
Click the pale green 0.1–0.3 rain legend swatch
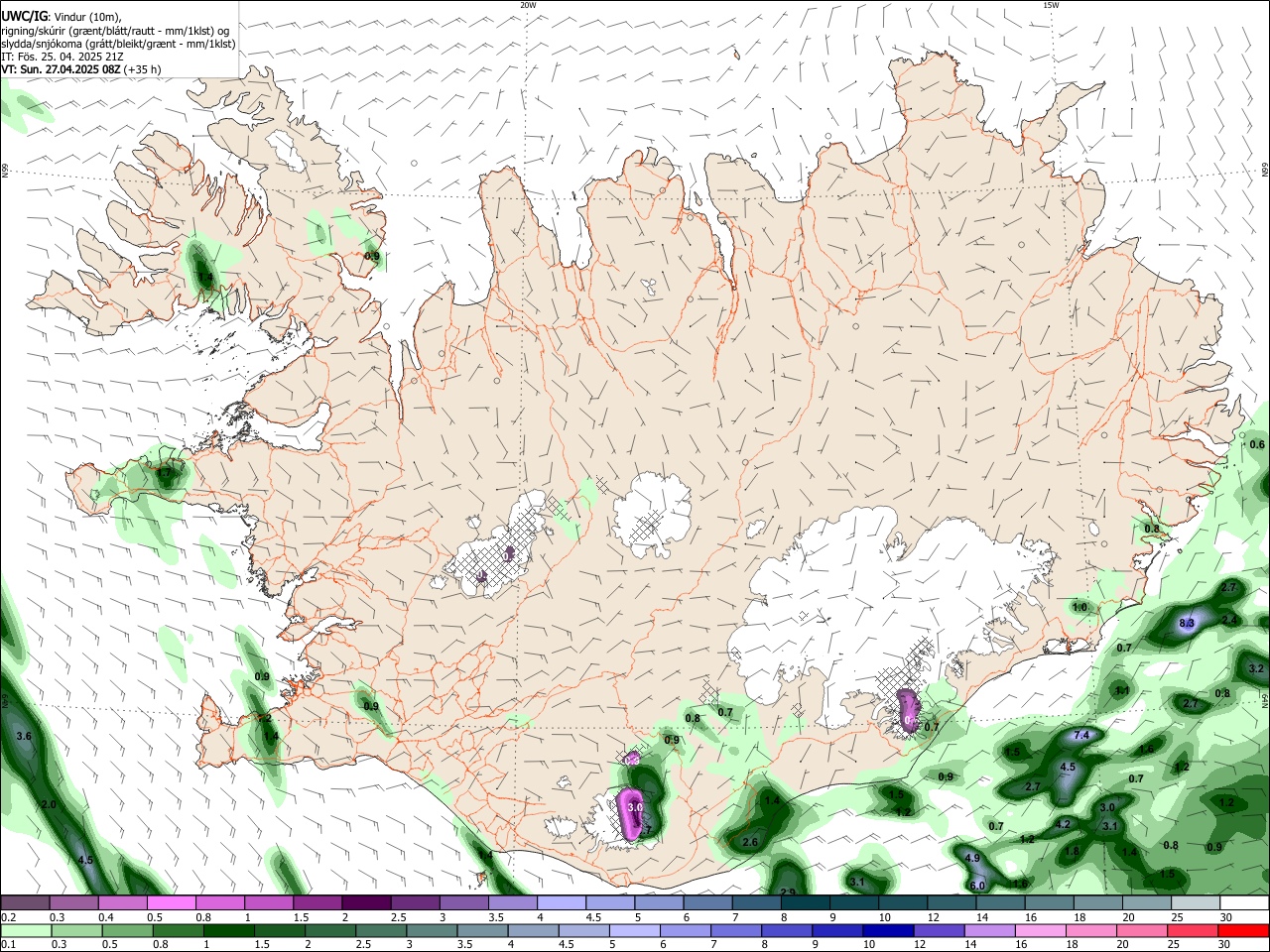point(27,930)
